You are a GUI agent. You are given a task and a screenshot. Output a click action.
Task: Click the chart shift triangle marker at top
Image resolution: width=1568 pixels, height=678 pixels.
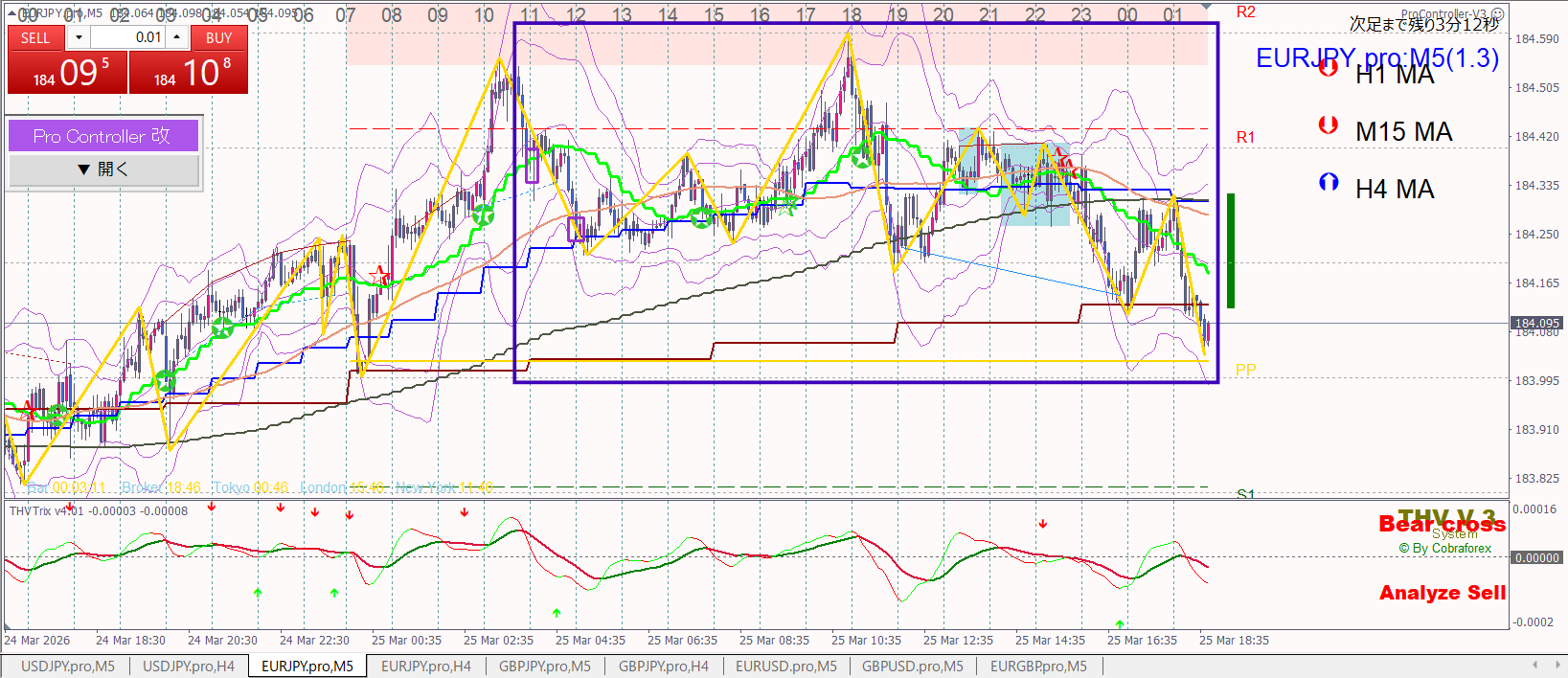point(1206,7)
